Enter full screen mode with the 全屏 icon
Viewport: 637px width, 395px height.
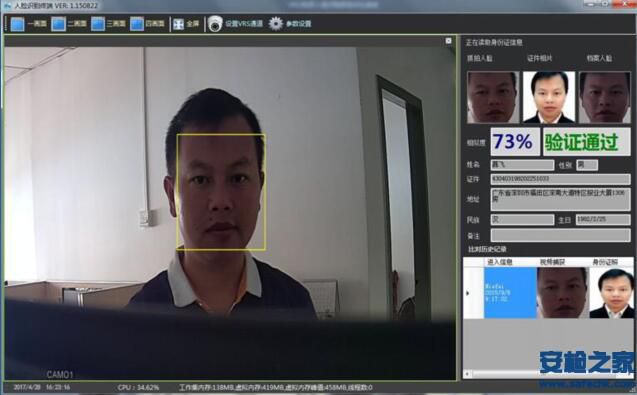click(x=178, y=24)
